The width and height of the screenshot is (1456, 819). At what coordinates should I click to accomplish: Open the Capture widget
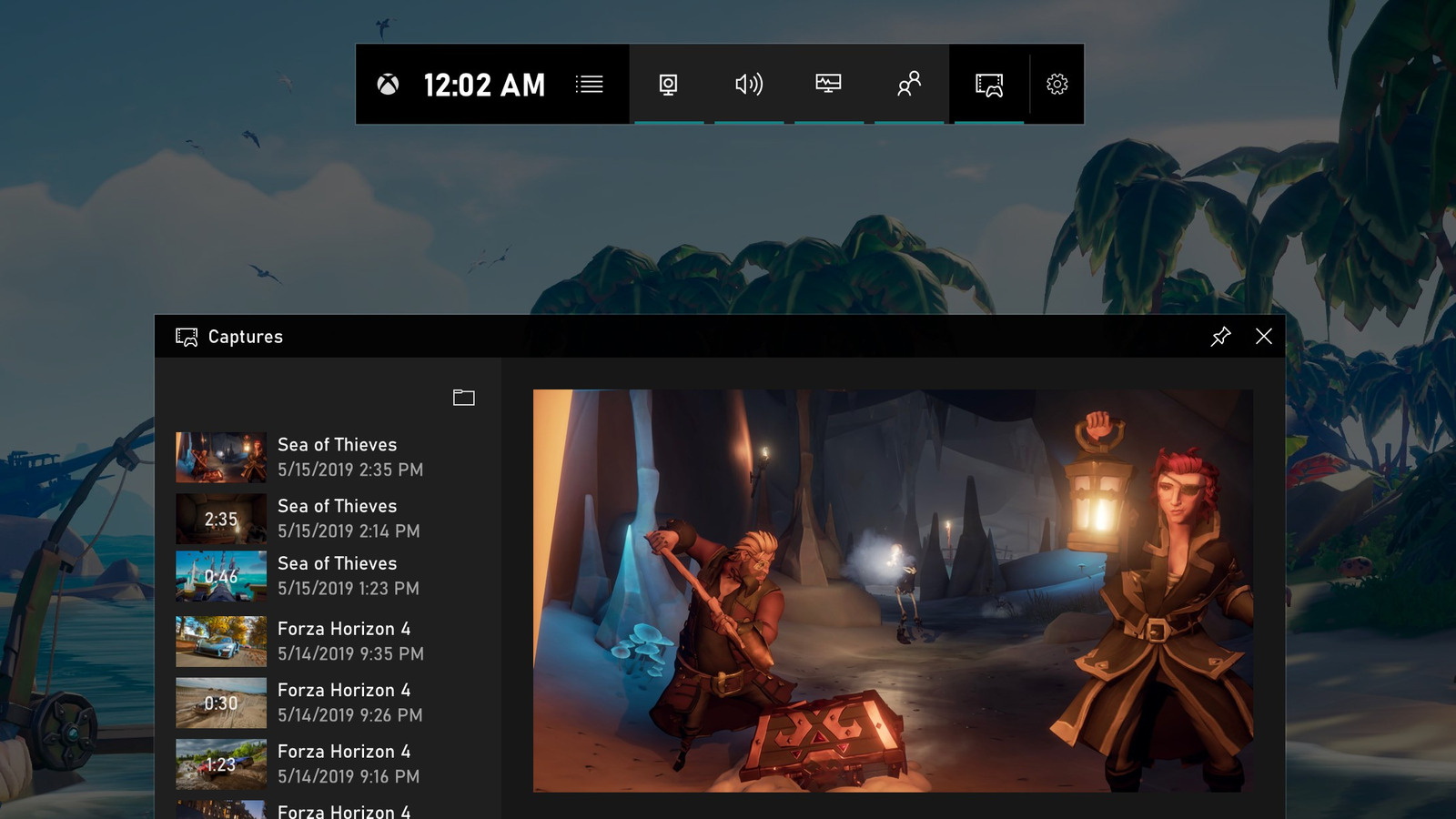pos(669,85)
